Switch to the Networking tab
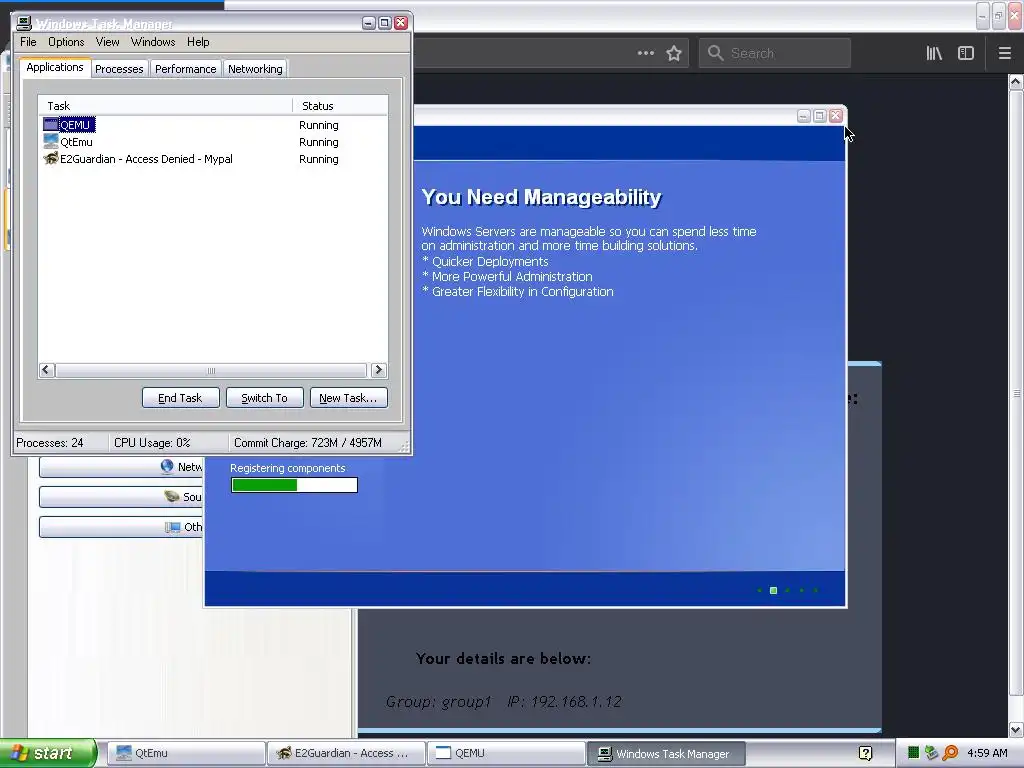This screenshot has height=768, width=1024. coord(255,69)
